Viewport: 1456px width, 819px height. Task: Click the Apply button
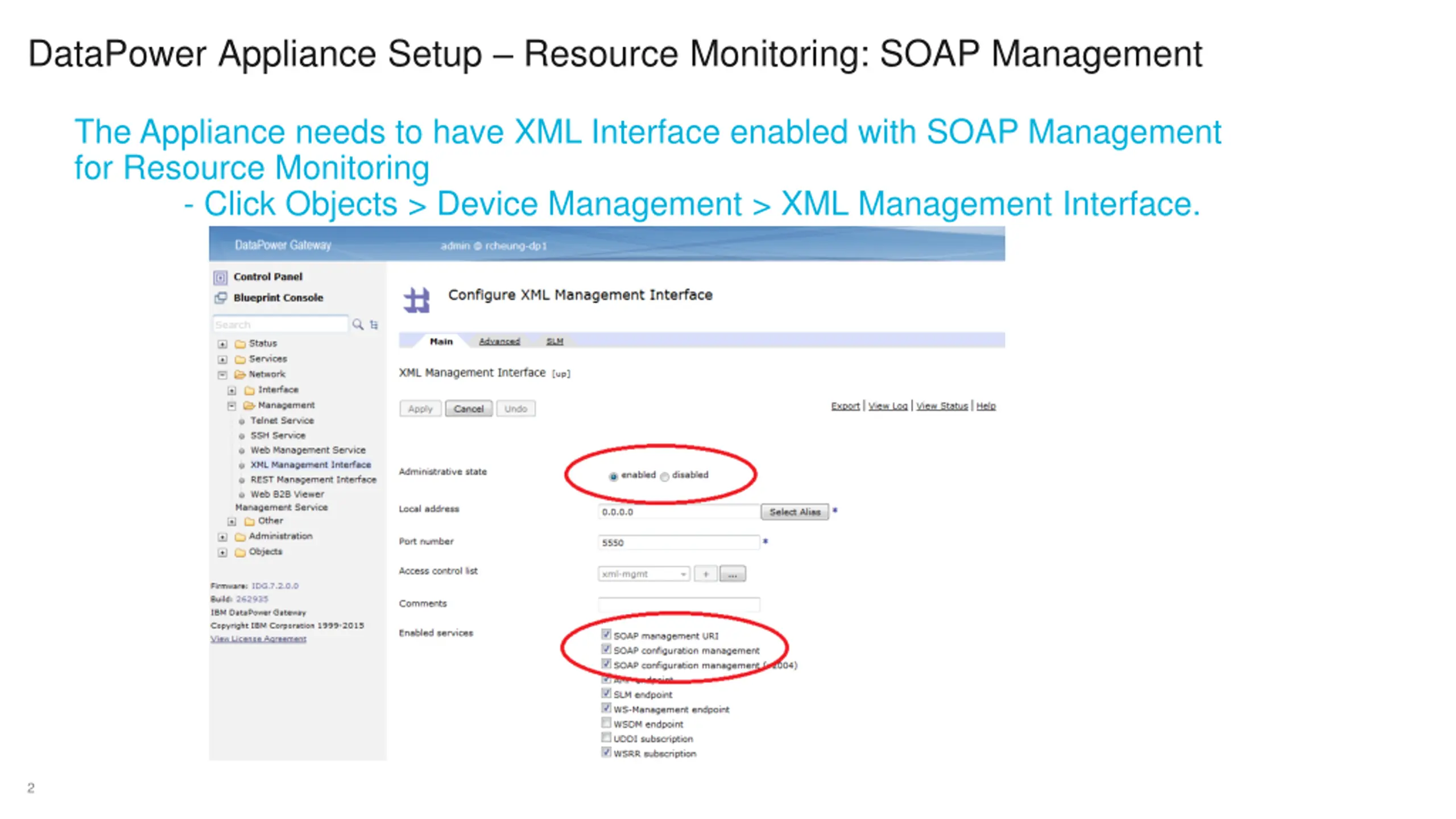click(x=420, y=408)
